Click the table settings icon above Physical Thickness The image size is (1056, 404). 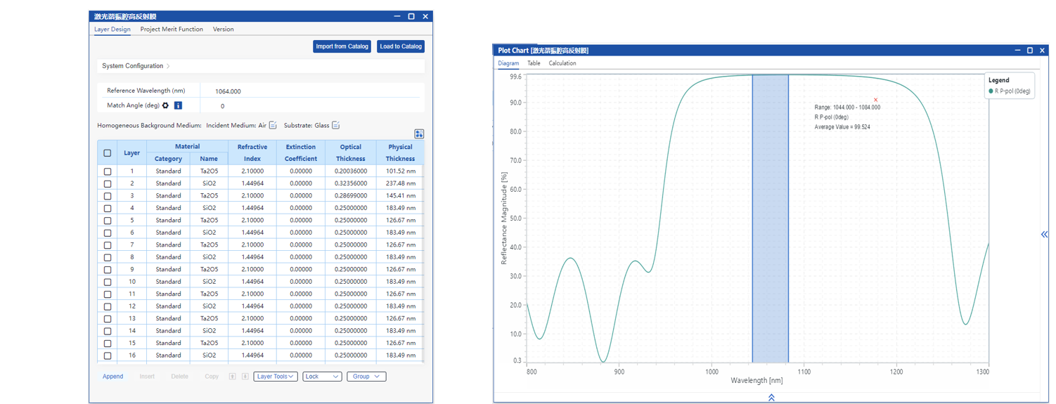pyautogui.click(x=419, y=134)
